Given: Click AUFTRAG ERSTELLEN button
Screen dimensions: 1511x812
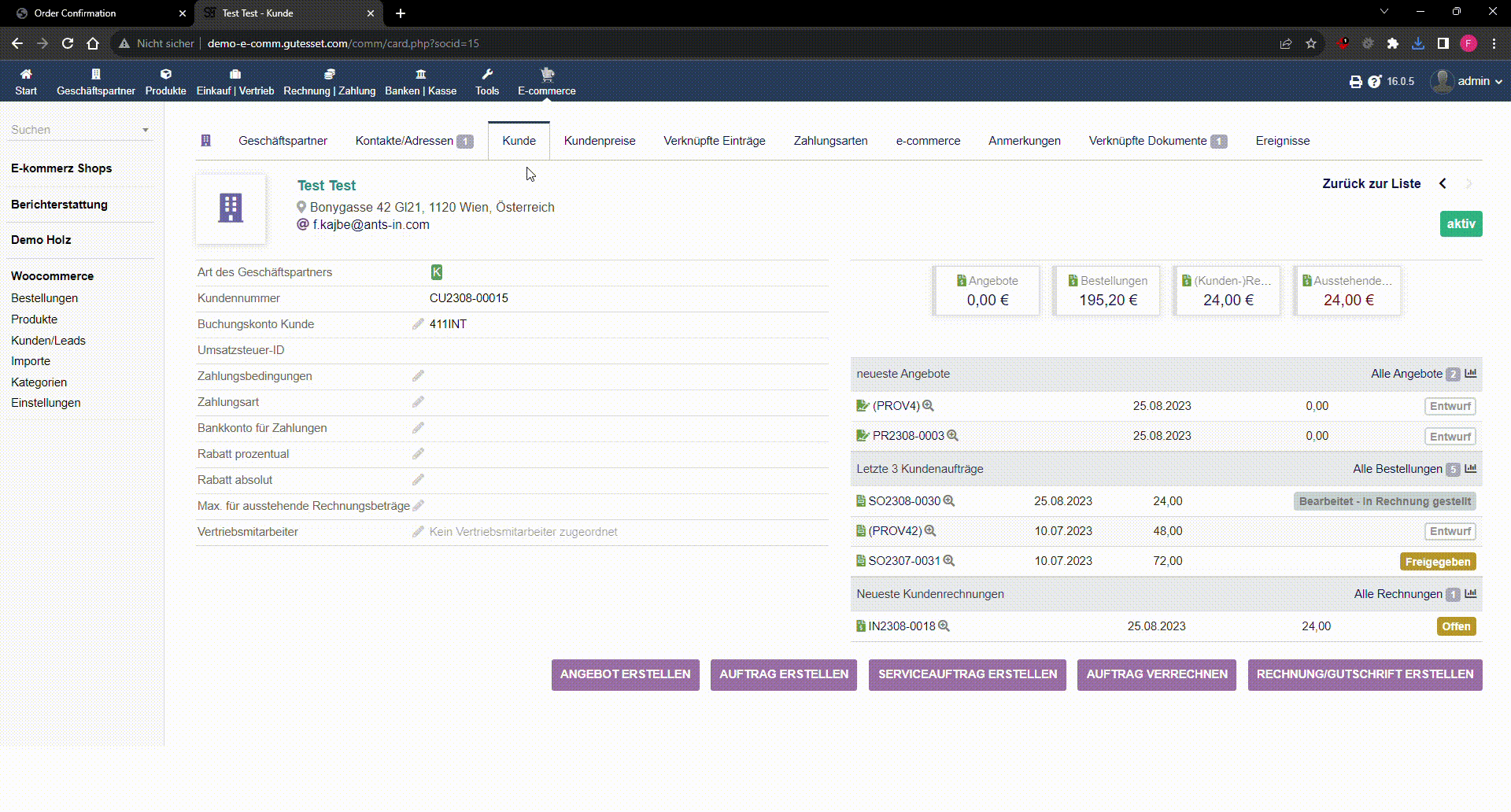Looking at the screenshot, I should (x=784, y=675).
